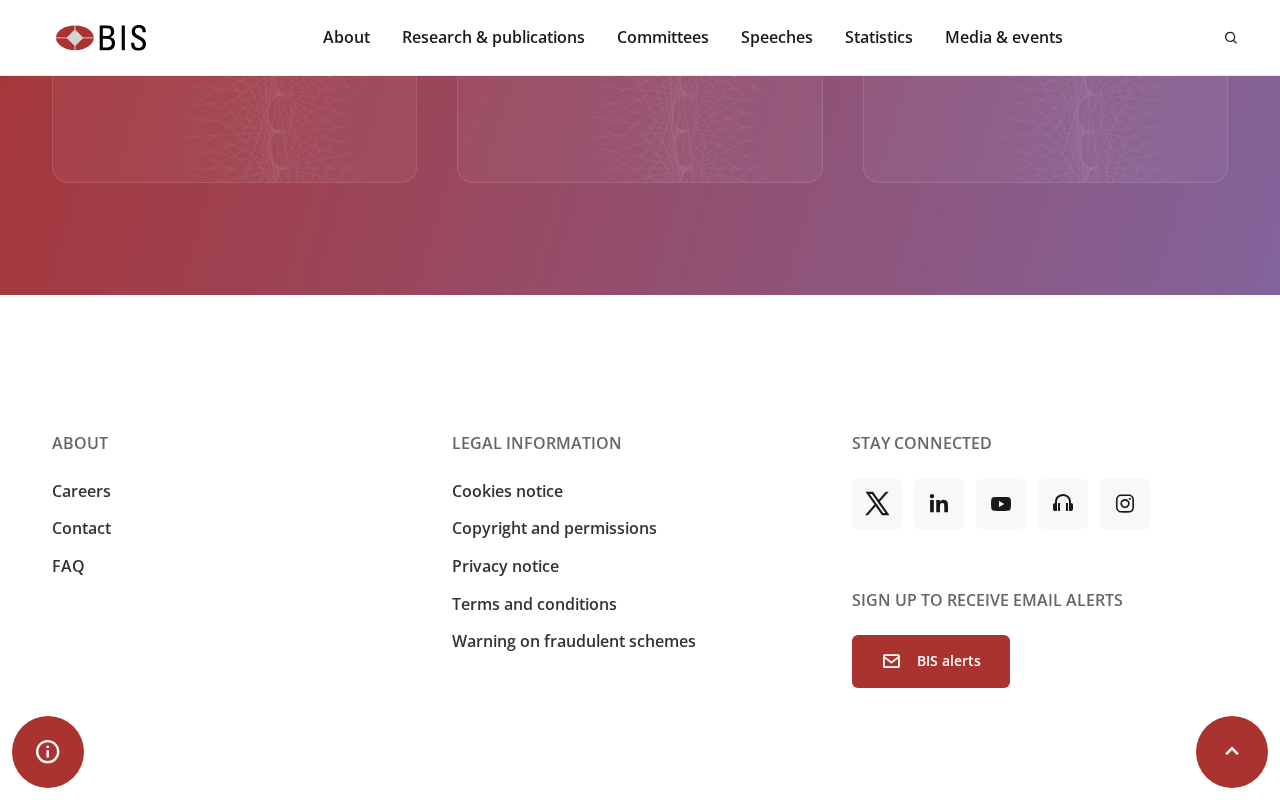Select the middle translucent card
Screen dimensions: 1280x800
640,129
